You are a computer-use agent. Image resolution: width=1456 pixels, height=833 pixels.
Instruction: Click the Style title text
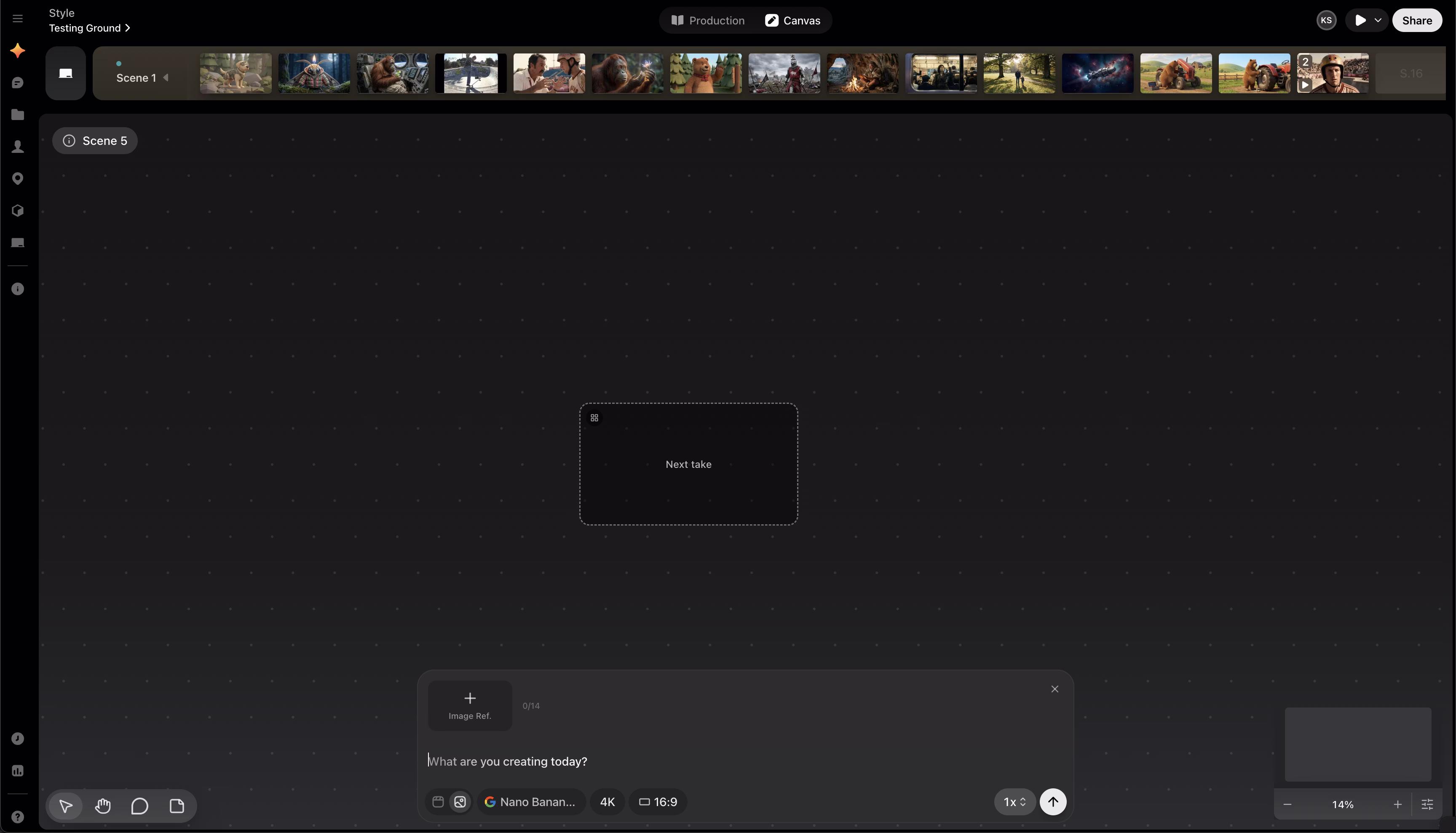click(x=62, y=13)
